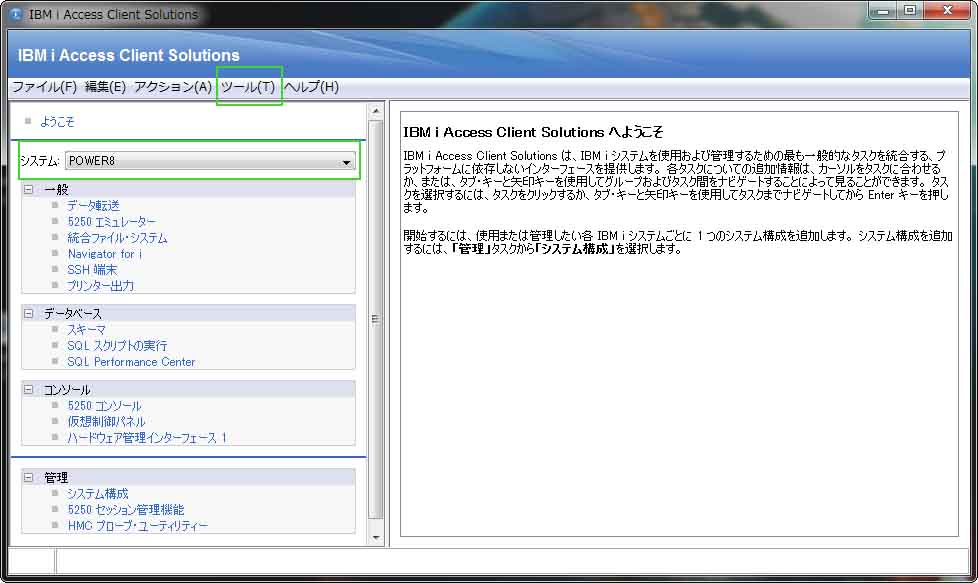Open スキーマ task

(x=87, y=330)
